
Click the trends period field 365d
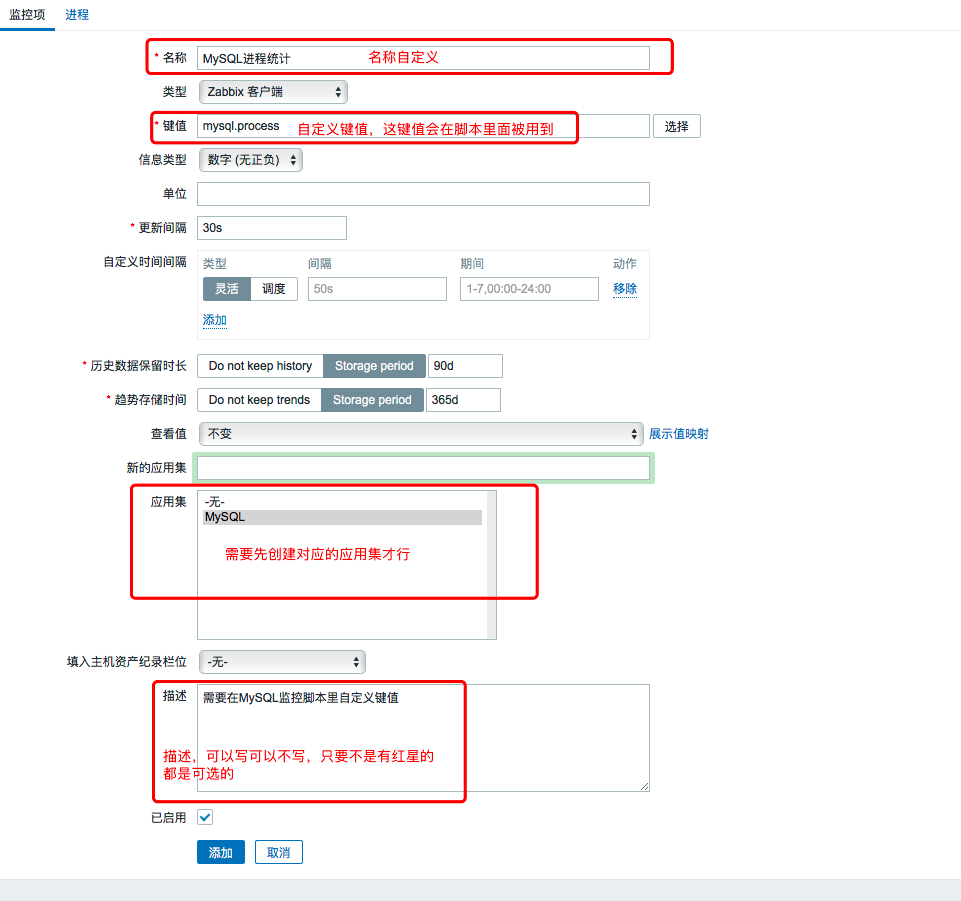click(463, 400)
